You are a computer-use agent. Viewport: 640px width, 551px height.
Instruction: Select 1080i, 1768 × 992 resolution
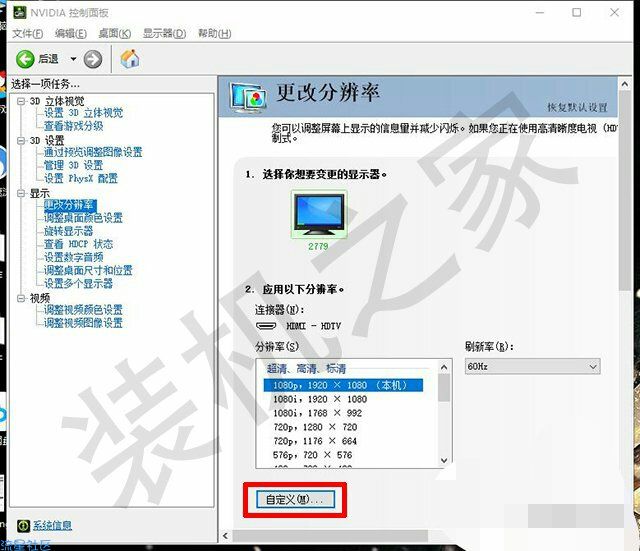click(318, 413)
